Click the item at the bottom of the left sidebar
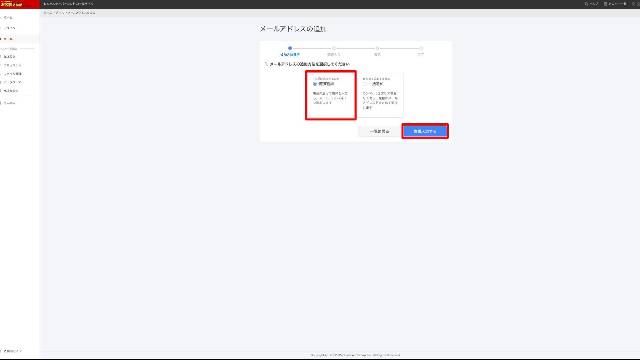The image size is (640, 360). pos(12,351)
